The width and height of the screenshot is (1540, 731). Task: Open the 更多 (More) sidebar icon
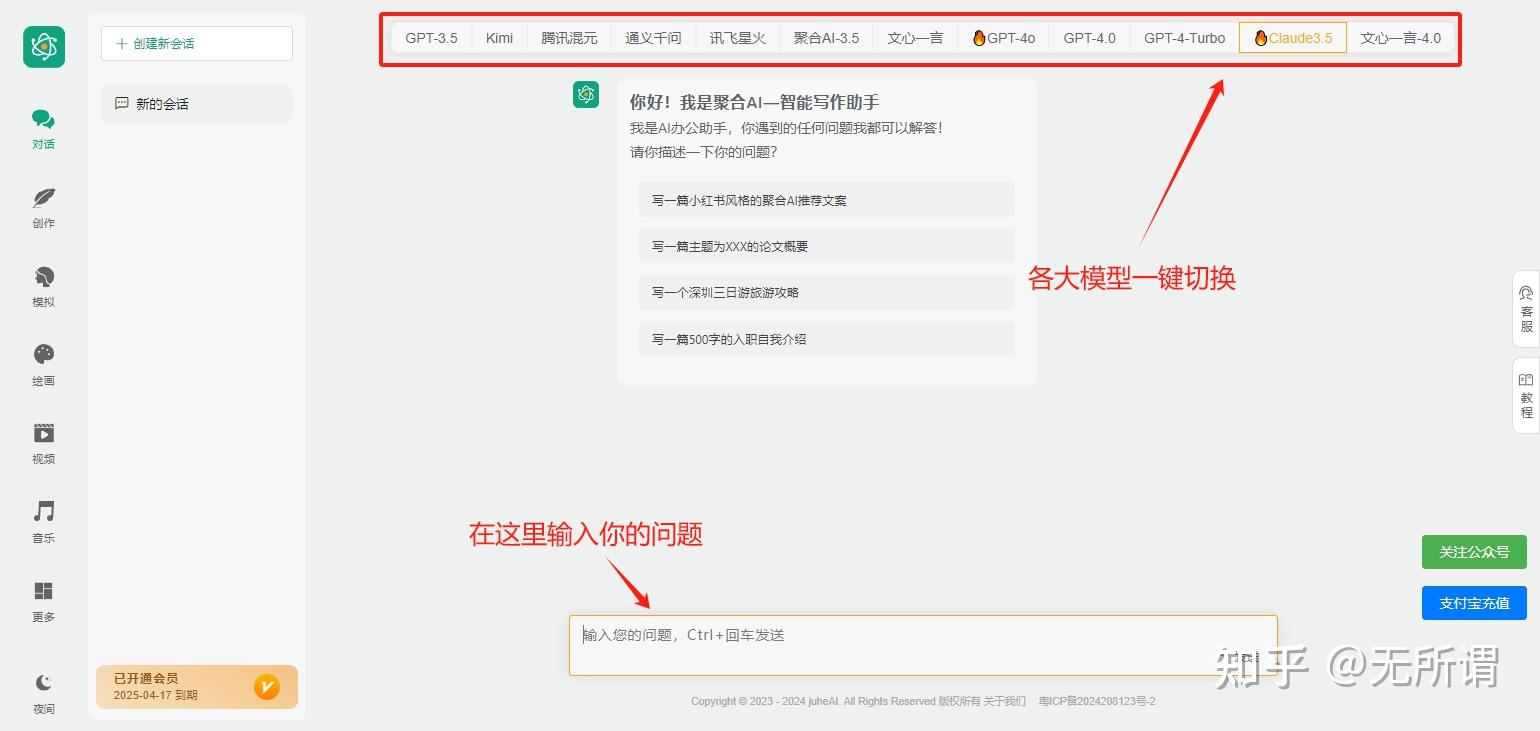pos(43,598)
